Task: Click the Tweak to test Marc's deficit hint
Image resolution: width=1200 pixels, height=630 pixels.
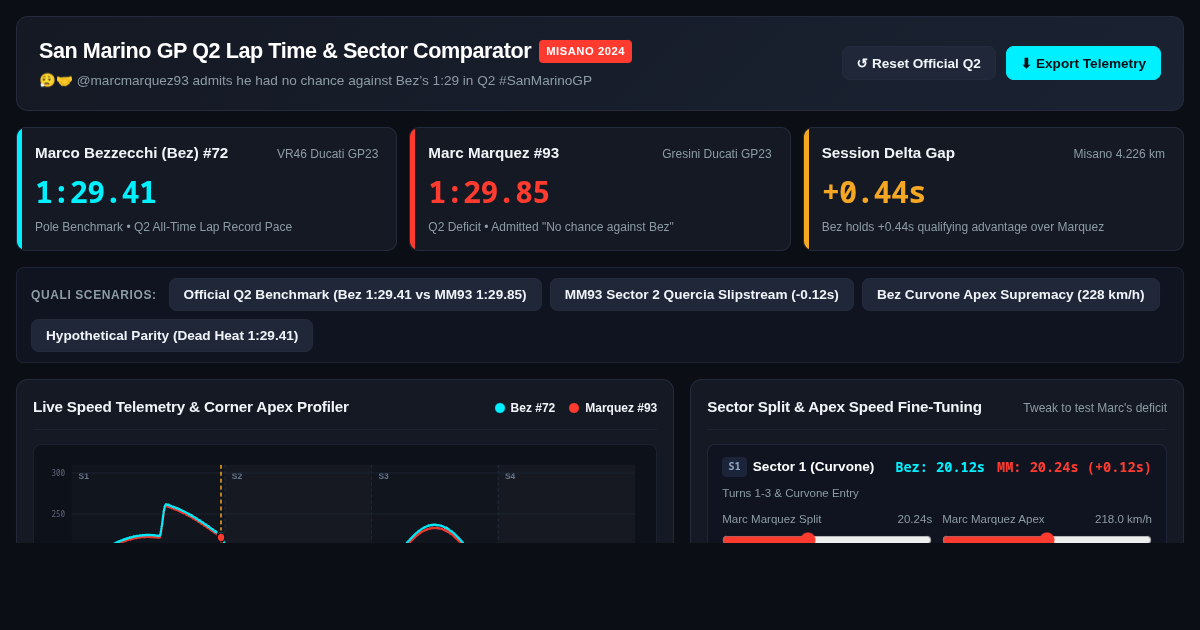Action: point(1095,408)
